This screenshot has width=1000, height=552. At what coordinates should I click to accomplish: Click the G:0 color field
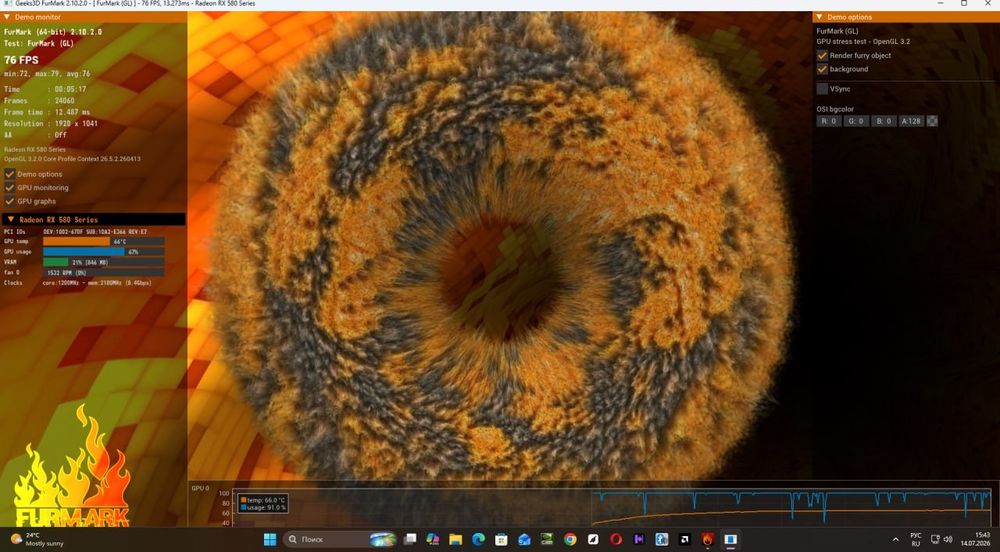point(857,121)
